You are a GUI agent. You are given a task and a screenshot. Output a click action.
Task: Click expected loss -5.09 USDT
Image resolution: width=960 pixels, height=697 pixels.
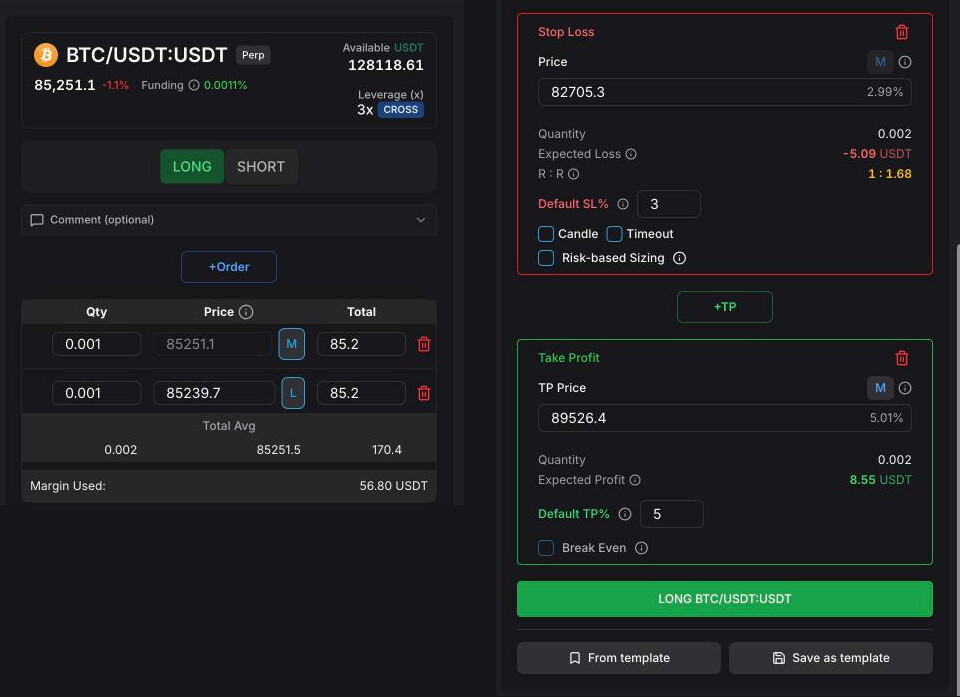click(x=877, y=154)
